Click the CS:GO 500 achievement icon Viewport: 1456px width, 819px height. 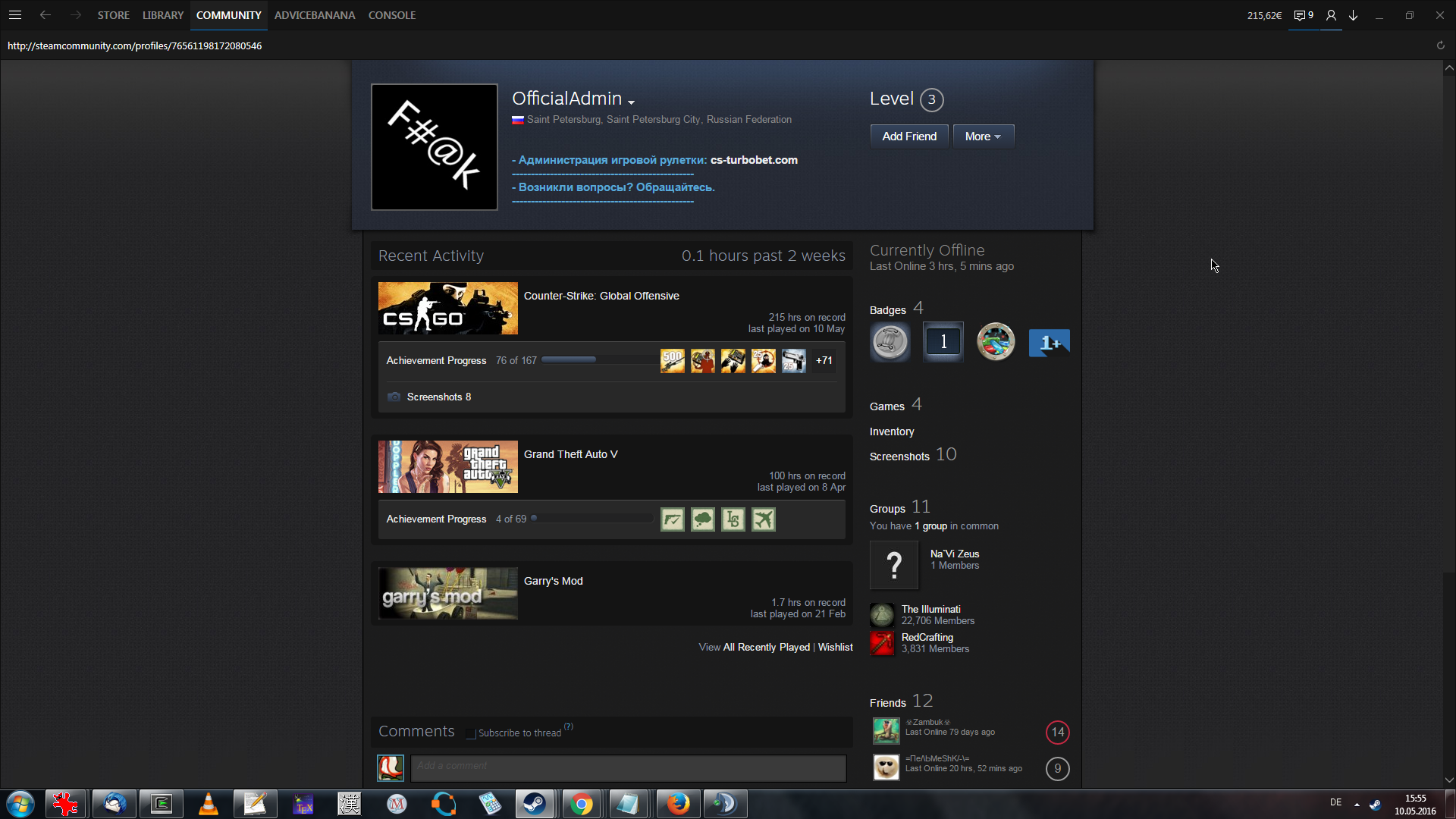click(x=672, y=361)
